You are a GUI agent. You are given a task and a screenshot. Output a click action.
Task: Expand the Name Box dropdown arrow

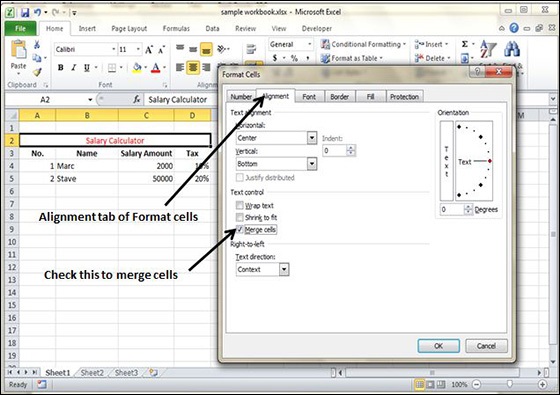tap(90, 100)
